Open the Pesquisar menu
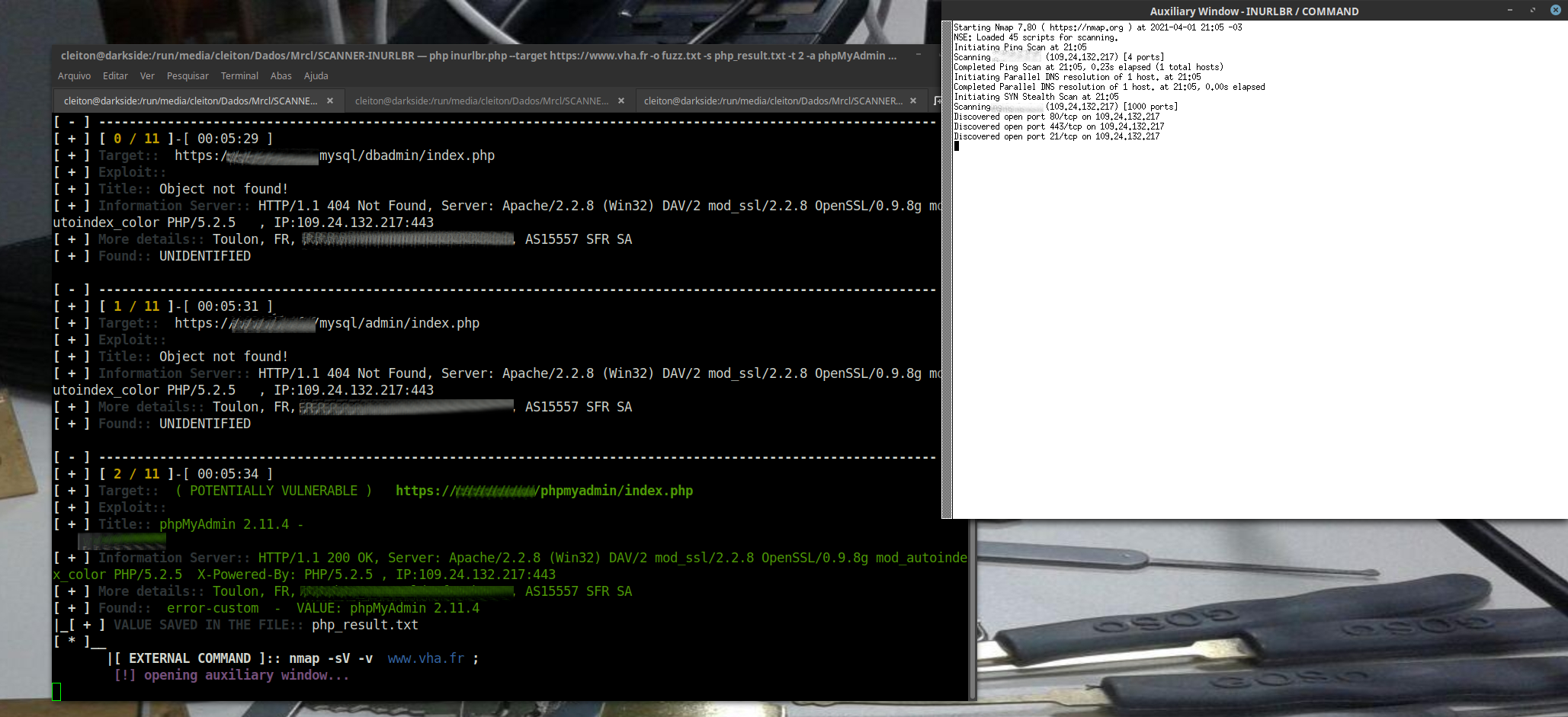The height and width of the screenshot is (717, 1568). pyautogui.click(x=188, y=75)
